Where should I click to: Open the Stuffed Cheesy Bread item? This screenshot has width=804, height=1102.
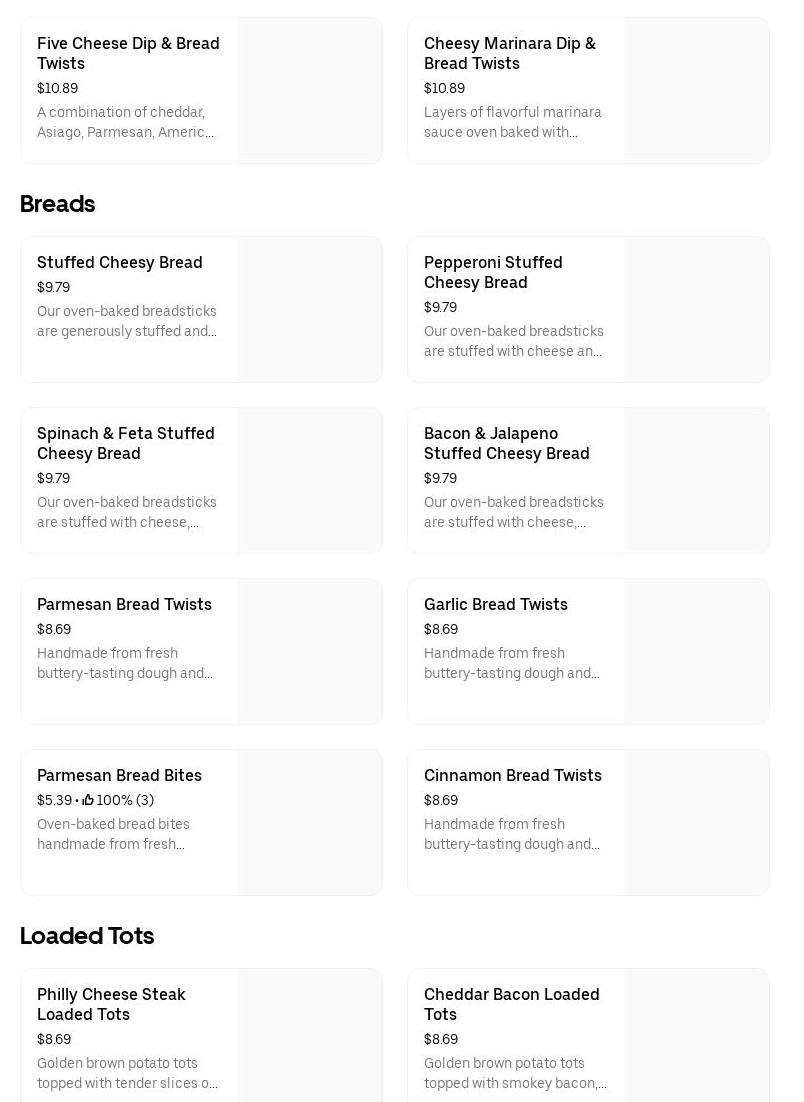tap(120, 262)
